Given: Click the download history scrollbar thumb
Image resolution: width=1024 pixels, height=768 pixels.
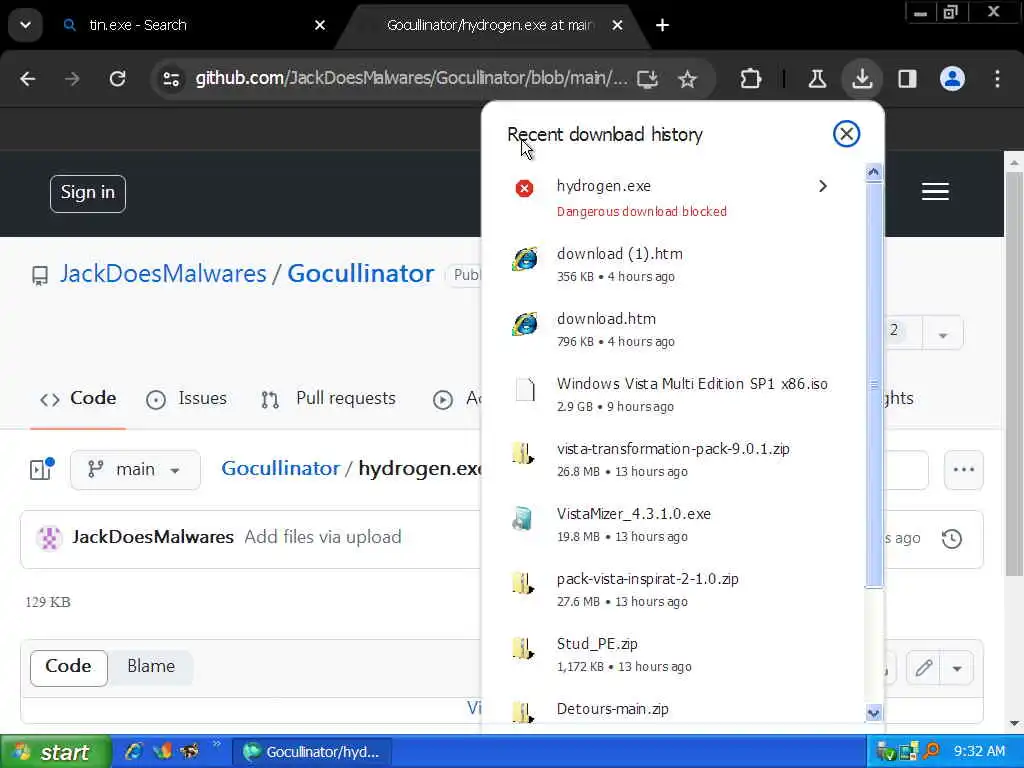Looking at the screenshot, I should tap(873, 385).
